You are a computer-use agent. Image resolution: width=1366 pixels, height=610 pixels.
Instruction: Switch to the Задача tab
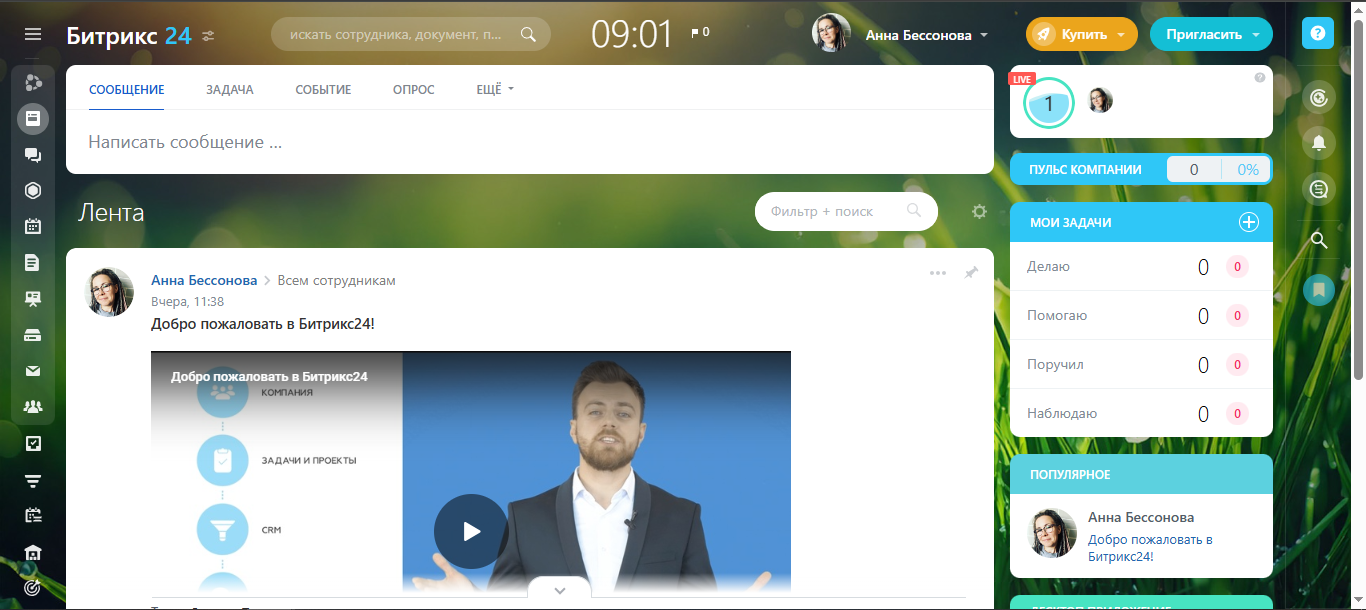[230, 89]
